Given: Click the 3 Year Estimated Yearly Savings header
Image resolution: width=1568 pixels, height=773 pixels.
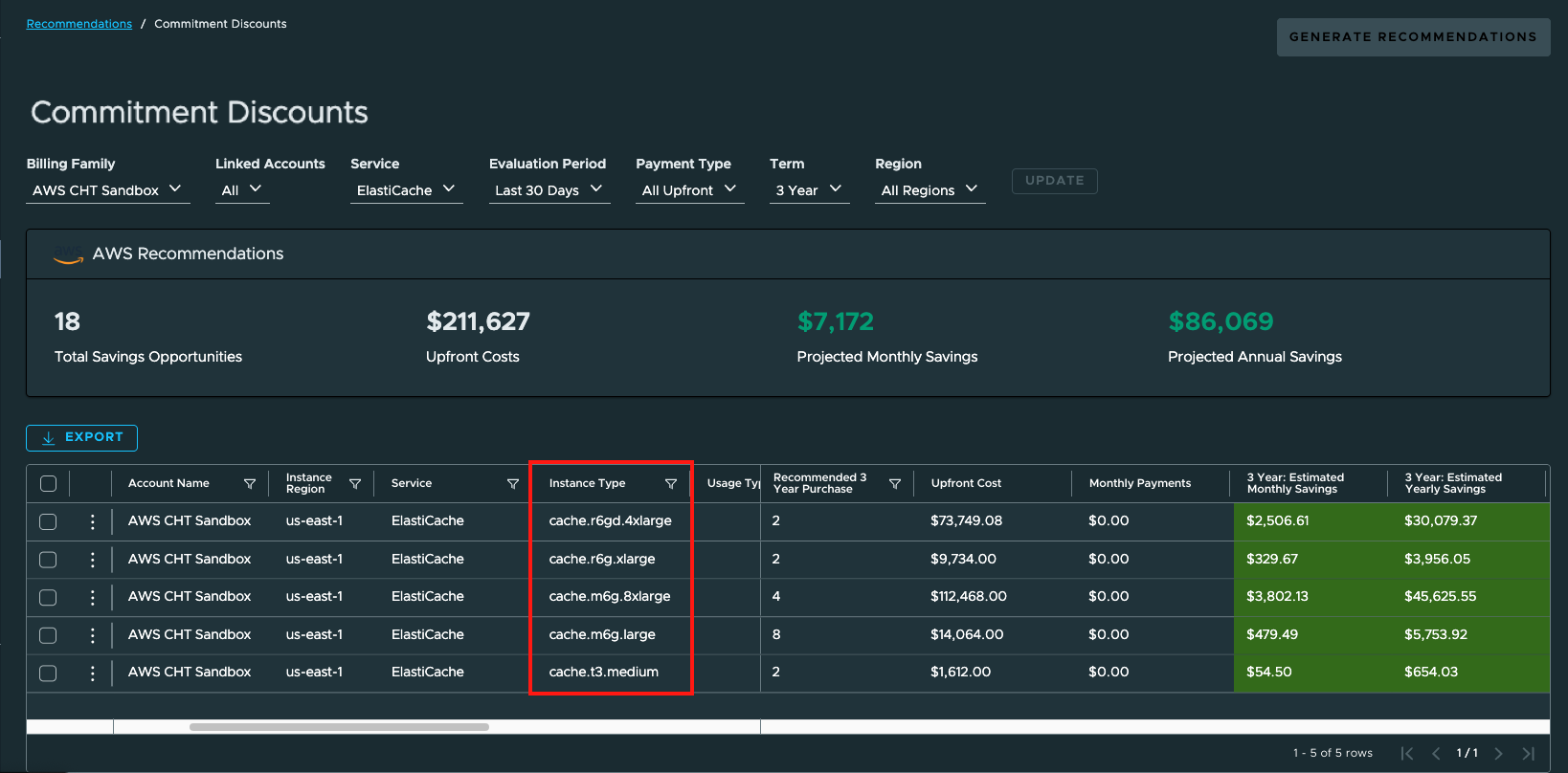Looking at the screenshot, I should tap(1453, 483).
